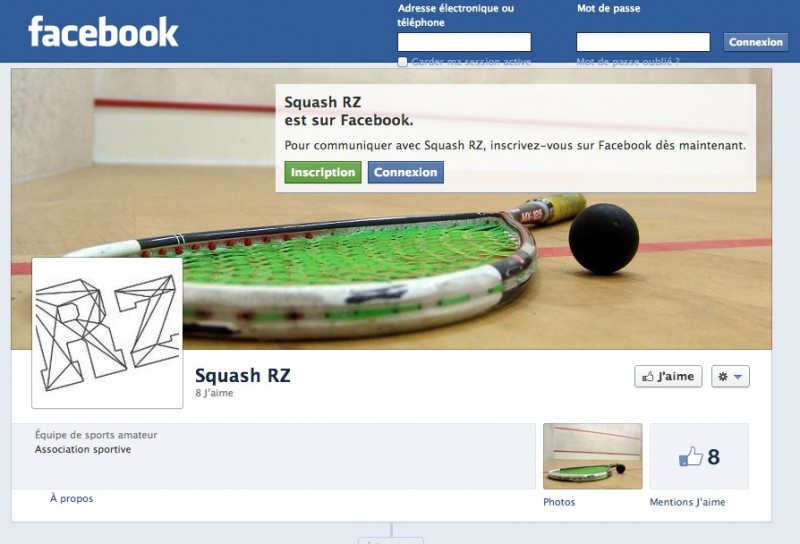Viewport: 800px width, 544px height.
Task: Click the green Inscription button
Action: 323,172
